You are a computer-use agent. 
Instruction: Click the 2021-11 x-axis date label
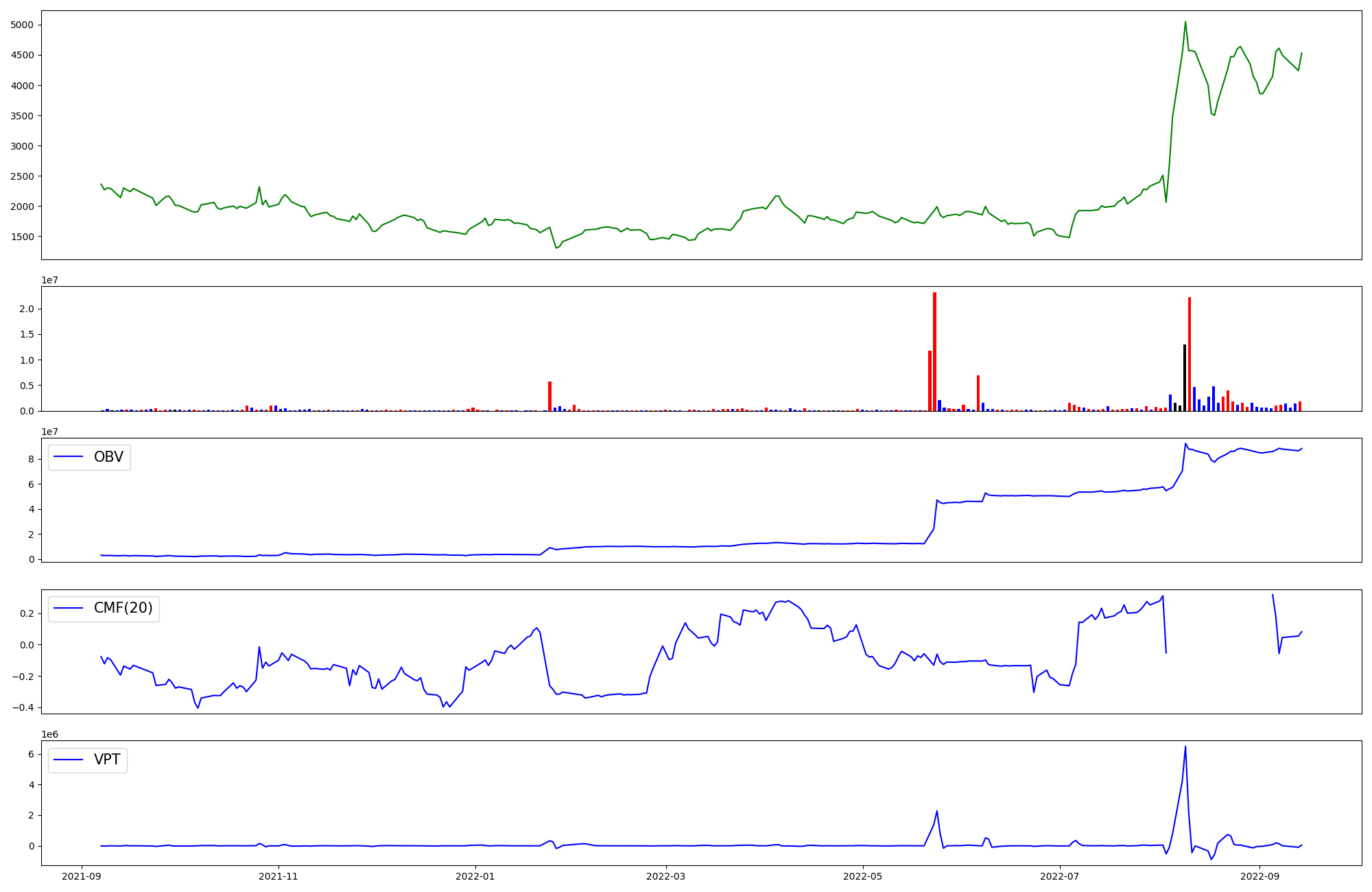(x=279, y=876)
